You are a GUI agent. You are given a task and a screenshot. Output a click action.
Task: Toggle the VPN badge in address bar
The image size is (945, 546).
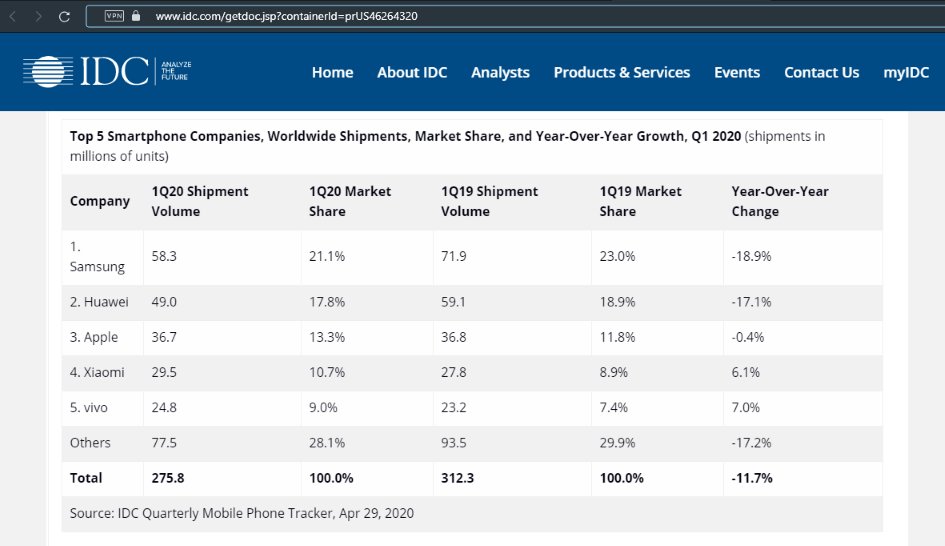click(x=114, y=16)
